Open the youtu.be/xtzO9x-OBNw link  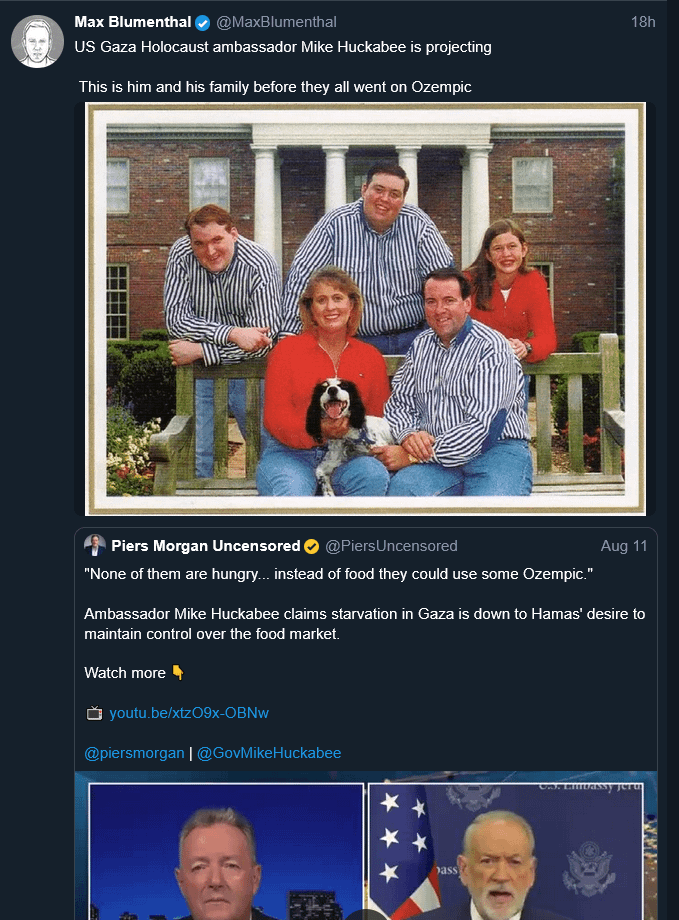click(x=189, y=713)
